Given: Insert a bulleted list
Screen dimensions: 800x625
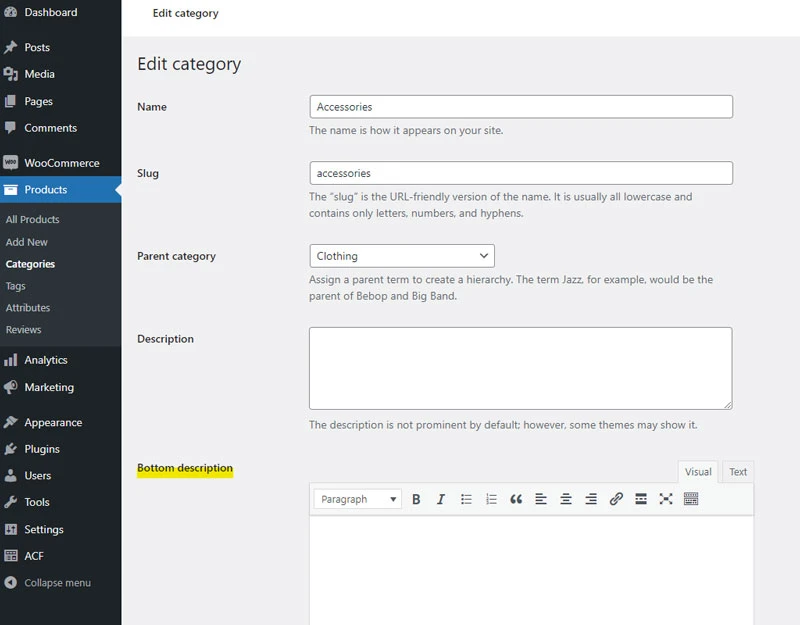Looking at the screenshot, I should pos(466,499).
